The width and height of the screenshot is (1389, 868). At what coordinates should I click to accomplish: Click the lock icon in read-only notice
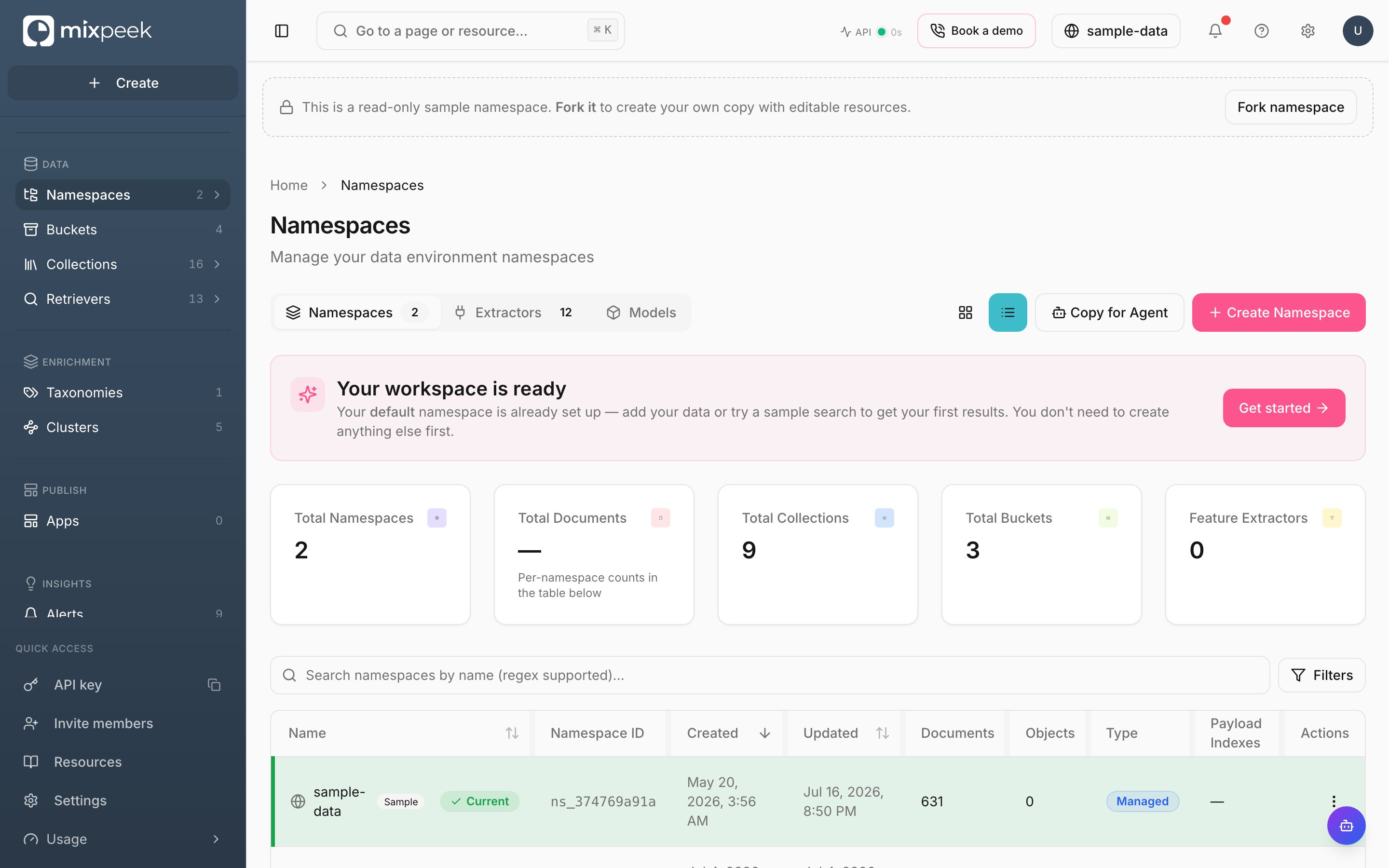point(286,108)
